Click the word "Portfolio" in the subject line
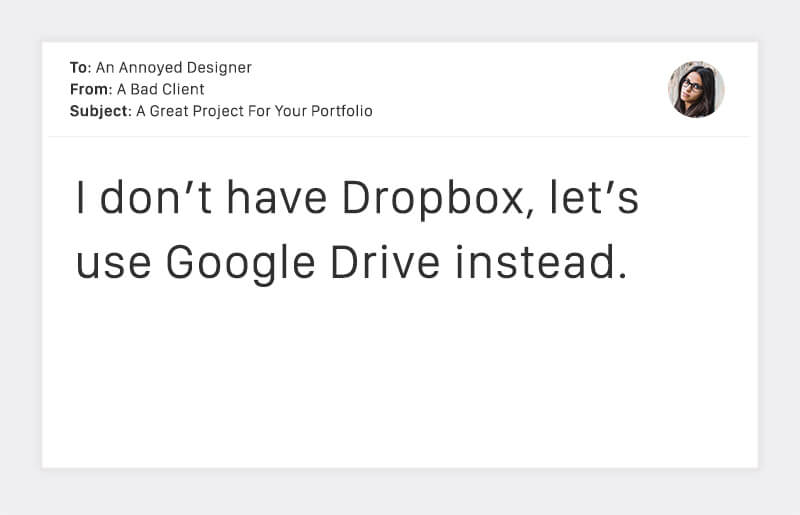Viewport: 800px width, 515px height. (x=341, y=111)
